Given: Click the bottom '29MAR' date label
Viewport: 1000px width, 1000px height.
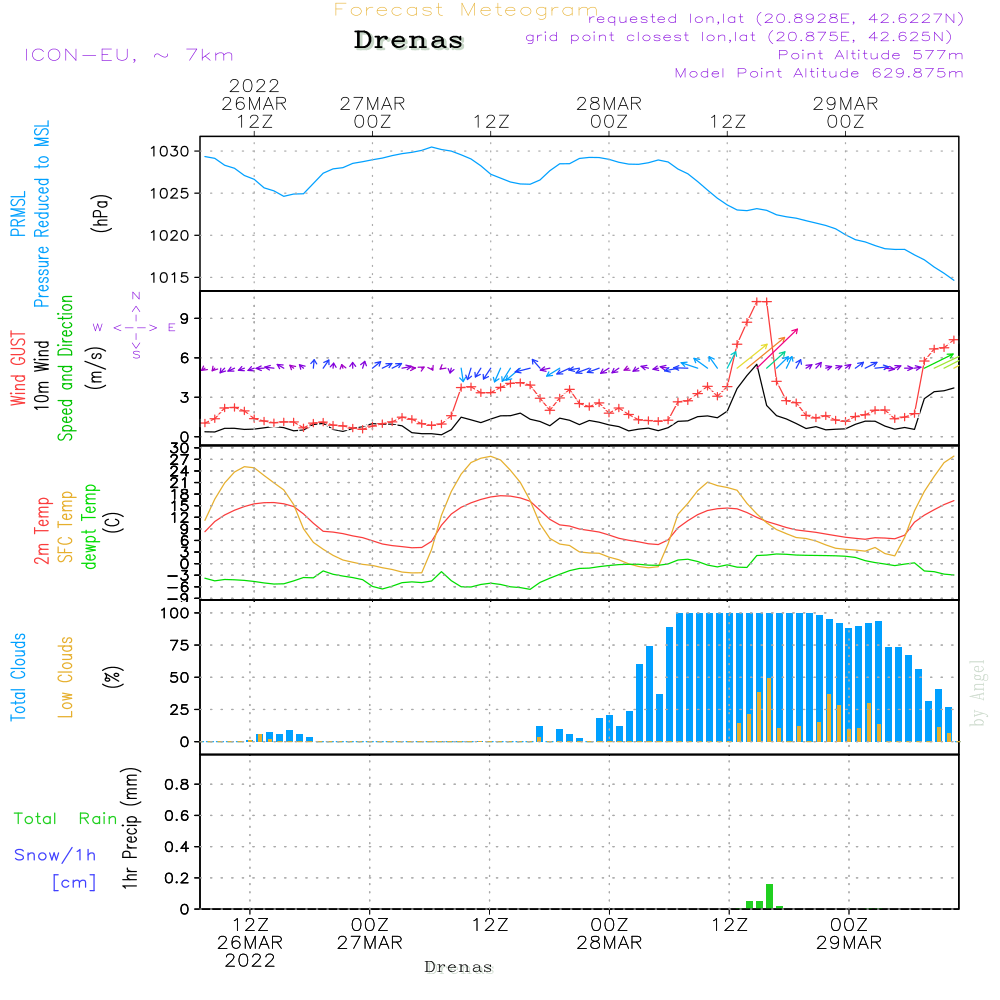Looking at the screenshot, I should [849, 943].
